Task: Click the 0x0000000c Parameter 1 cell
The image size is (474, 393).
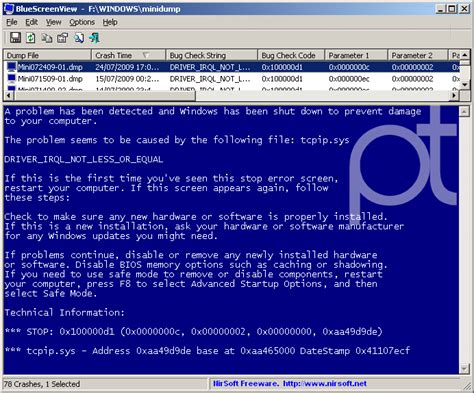Action: (x=349, y=67)
